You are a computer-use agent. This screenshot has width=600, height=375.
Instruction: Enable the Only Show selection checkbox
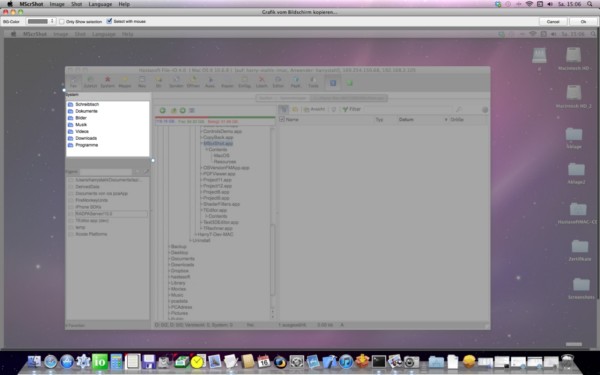[x=62, y=21]
